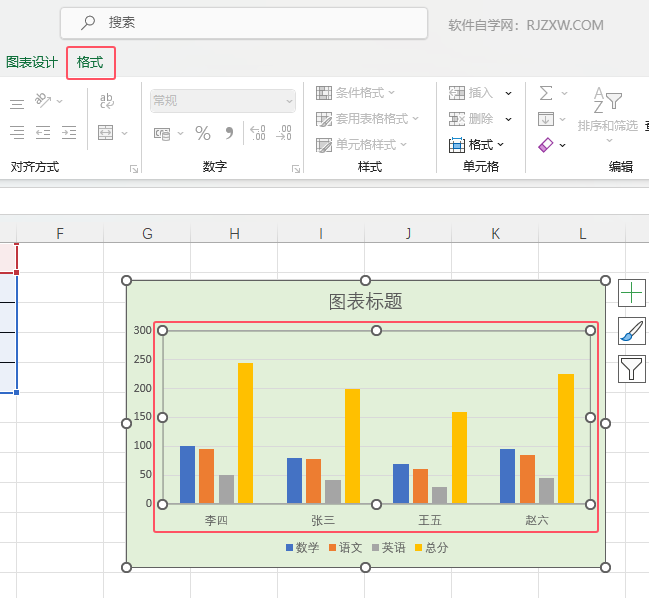Click the yellow 总分 bar for 李四
649x598 pixels.
tap(245, 433)
